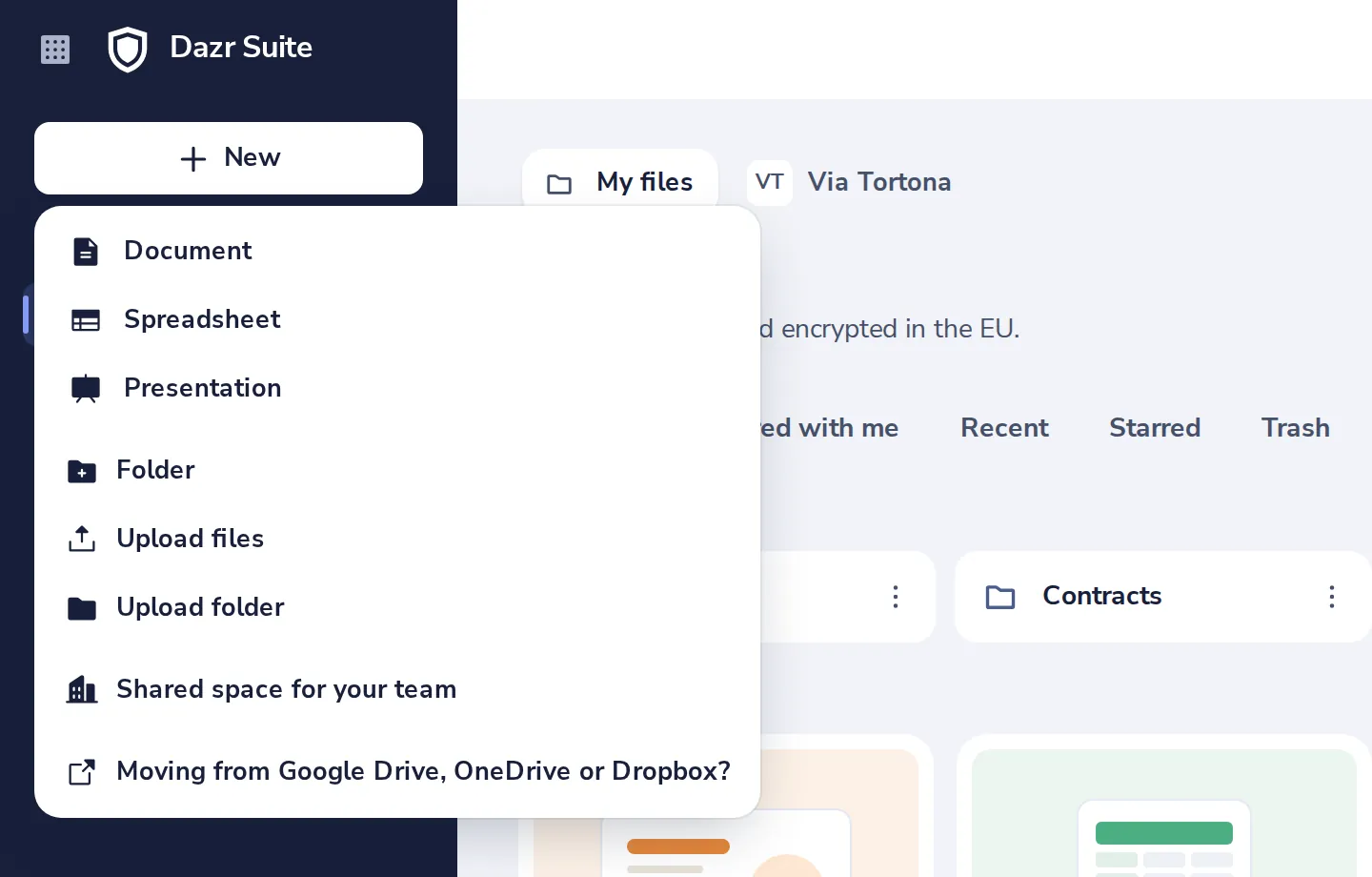Open the Shared with me tab
The image size is (1372, 877).
[829, 428]
